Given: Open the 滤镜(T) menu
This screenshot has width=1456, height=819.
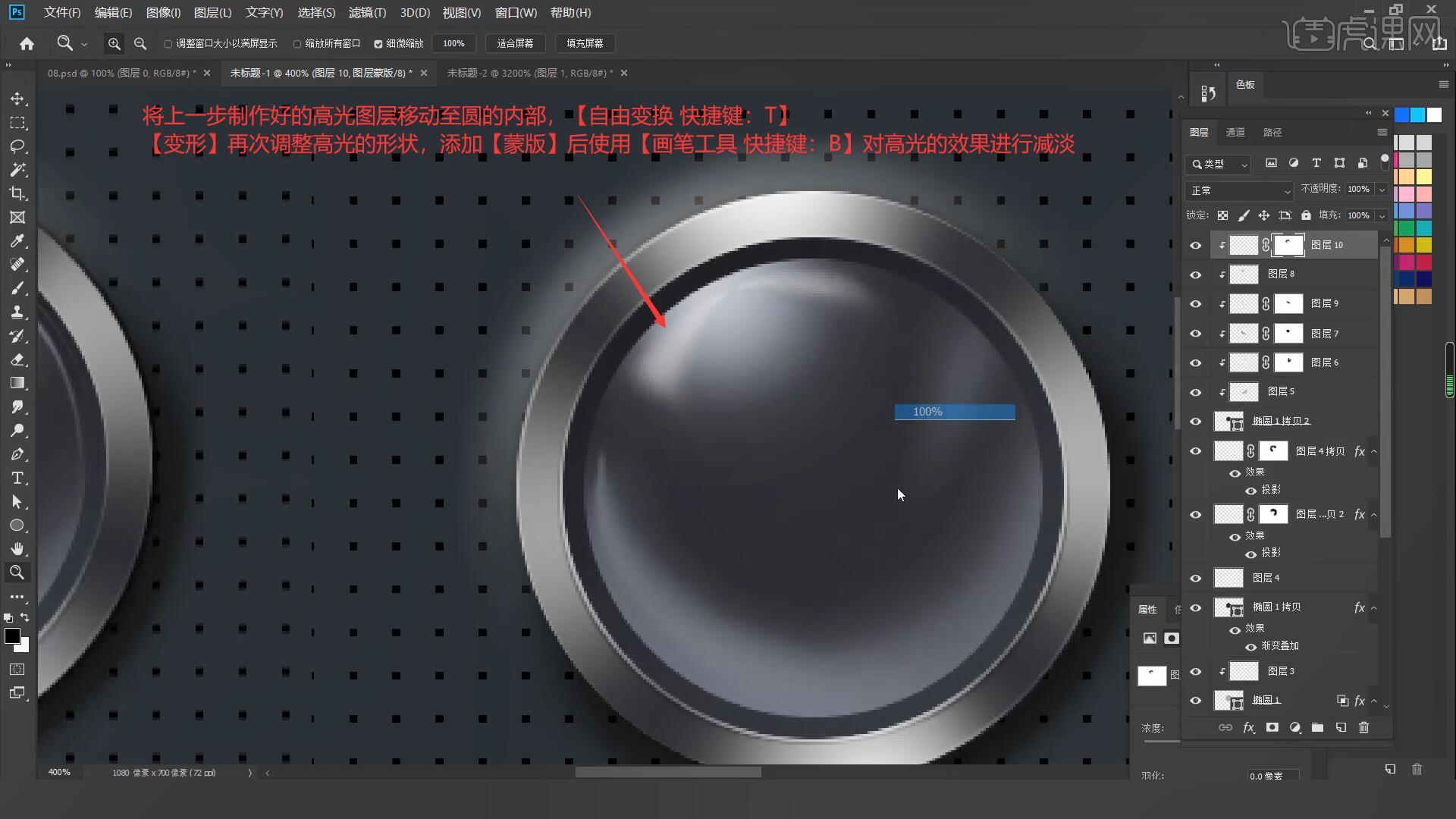Looking at the screenshot, I should 367,13.
